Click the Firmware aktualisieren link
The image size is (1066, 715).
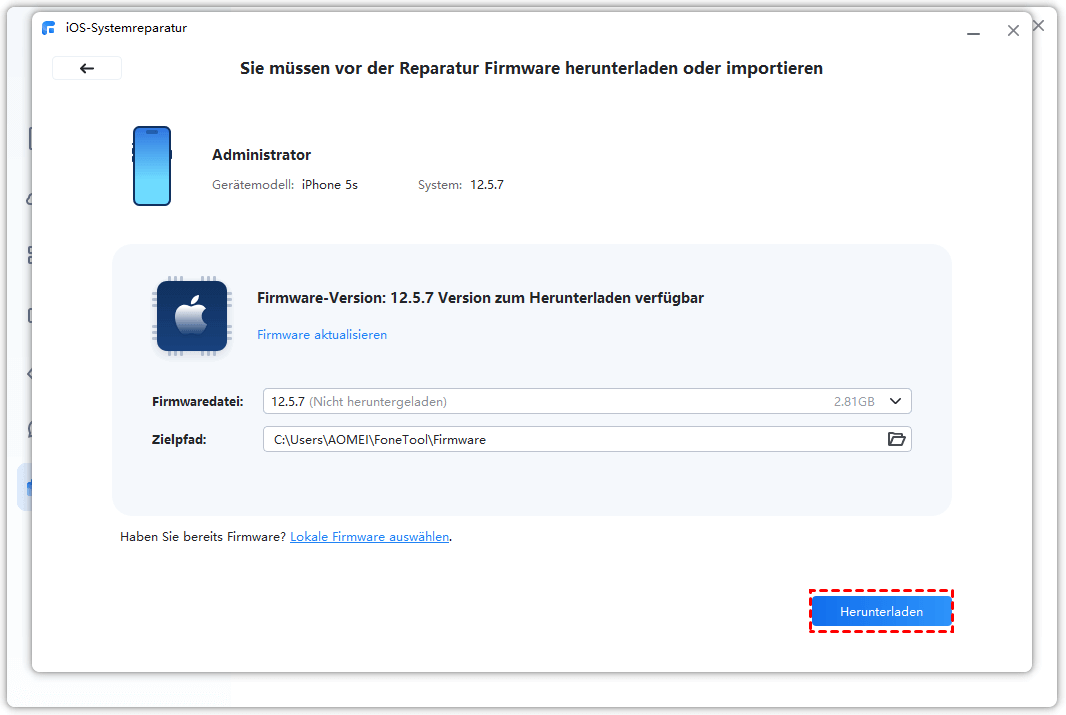(322, 335)
